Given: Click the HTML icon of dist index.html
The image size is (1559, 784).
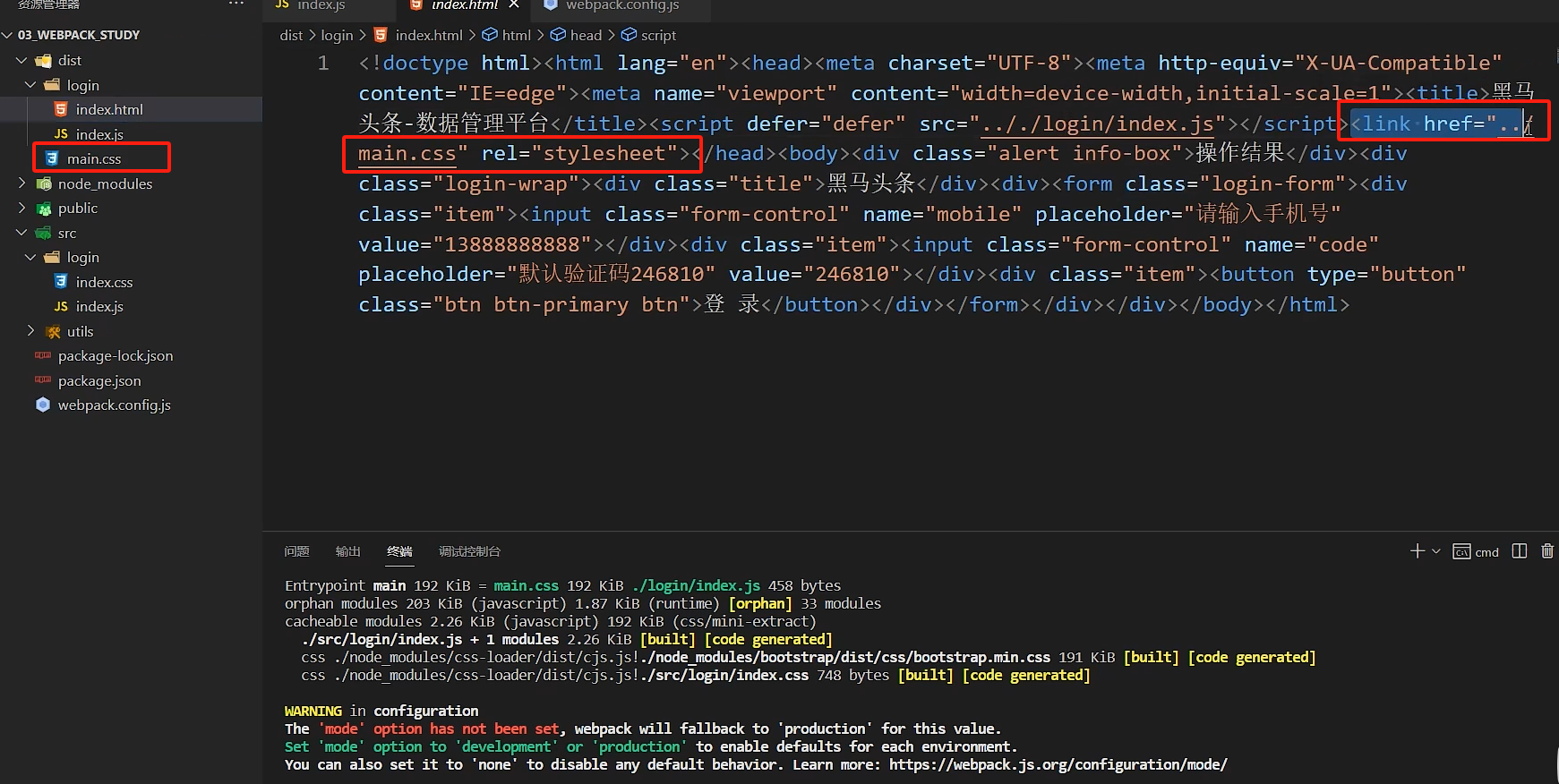Looking at the screenshot, I should click(61, 109).
